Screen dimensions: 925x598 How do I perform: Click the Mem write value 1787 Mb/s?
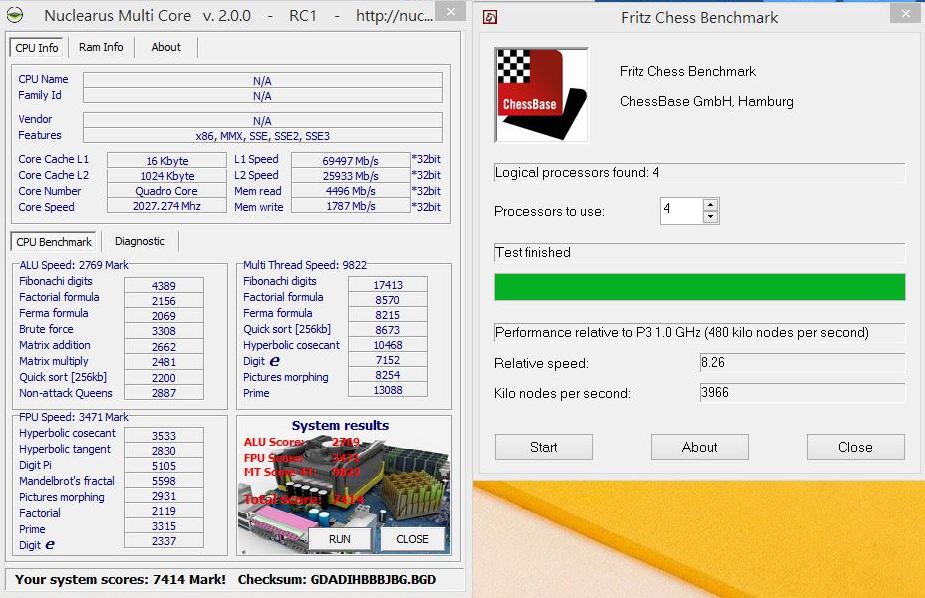350,206
